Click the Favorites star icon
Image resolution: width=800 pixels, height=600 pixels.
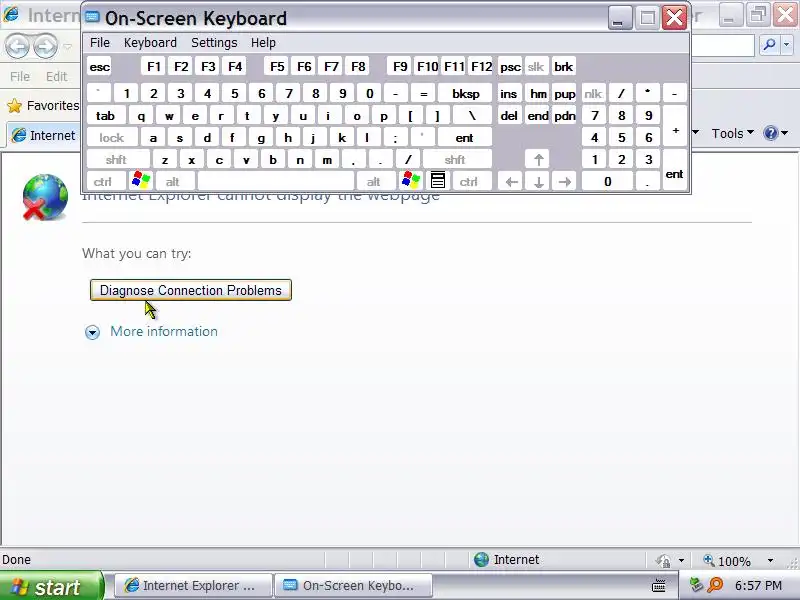[15, 106]
